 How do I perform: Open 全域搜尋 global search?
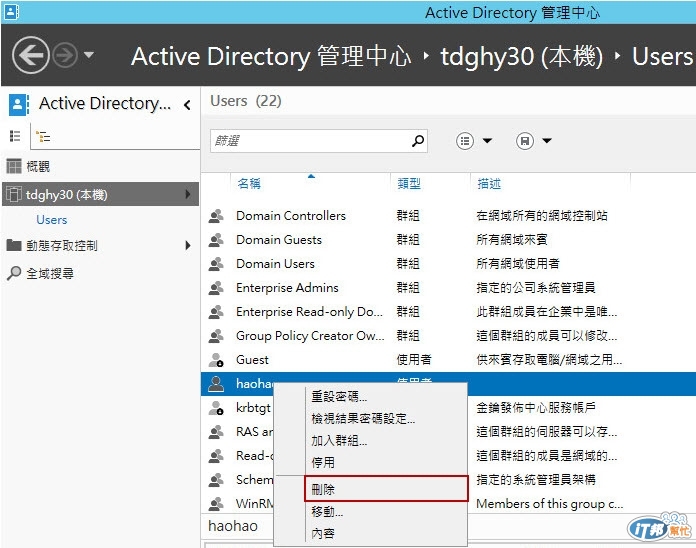(50, 273)
